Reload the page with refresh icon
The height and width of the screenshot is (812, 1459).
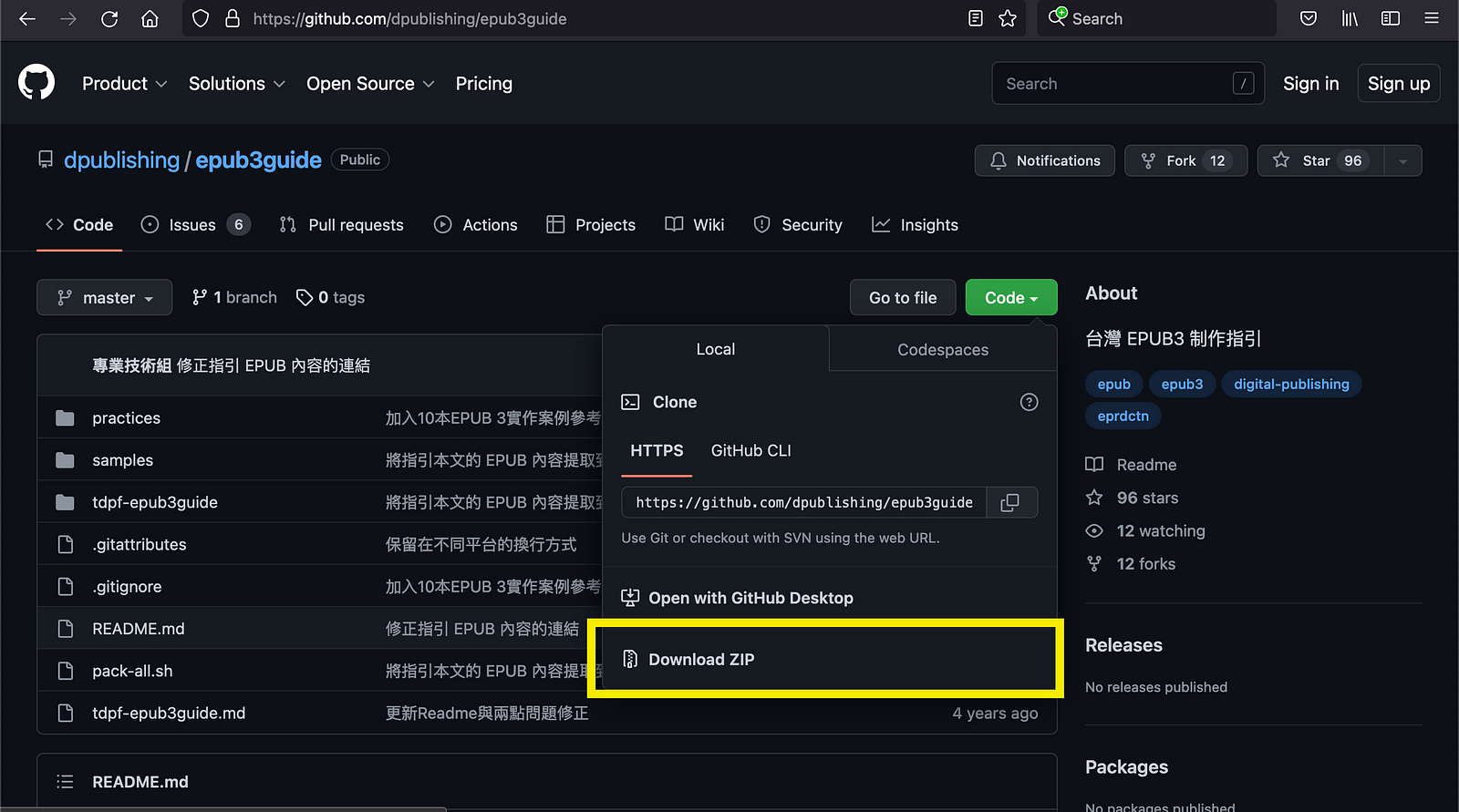[x=109, y=18]
